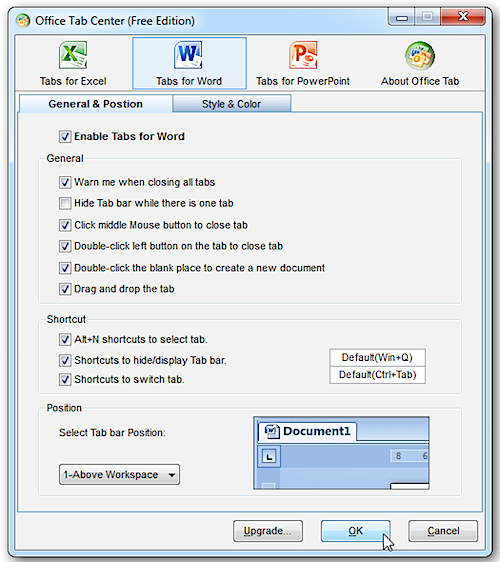Click the Word document icon in Document1 preview

point(272,431)
